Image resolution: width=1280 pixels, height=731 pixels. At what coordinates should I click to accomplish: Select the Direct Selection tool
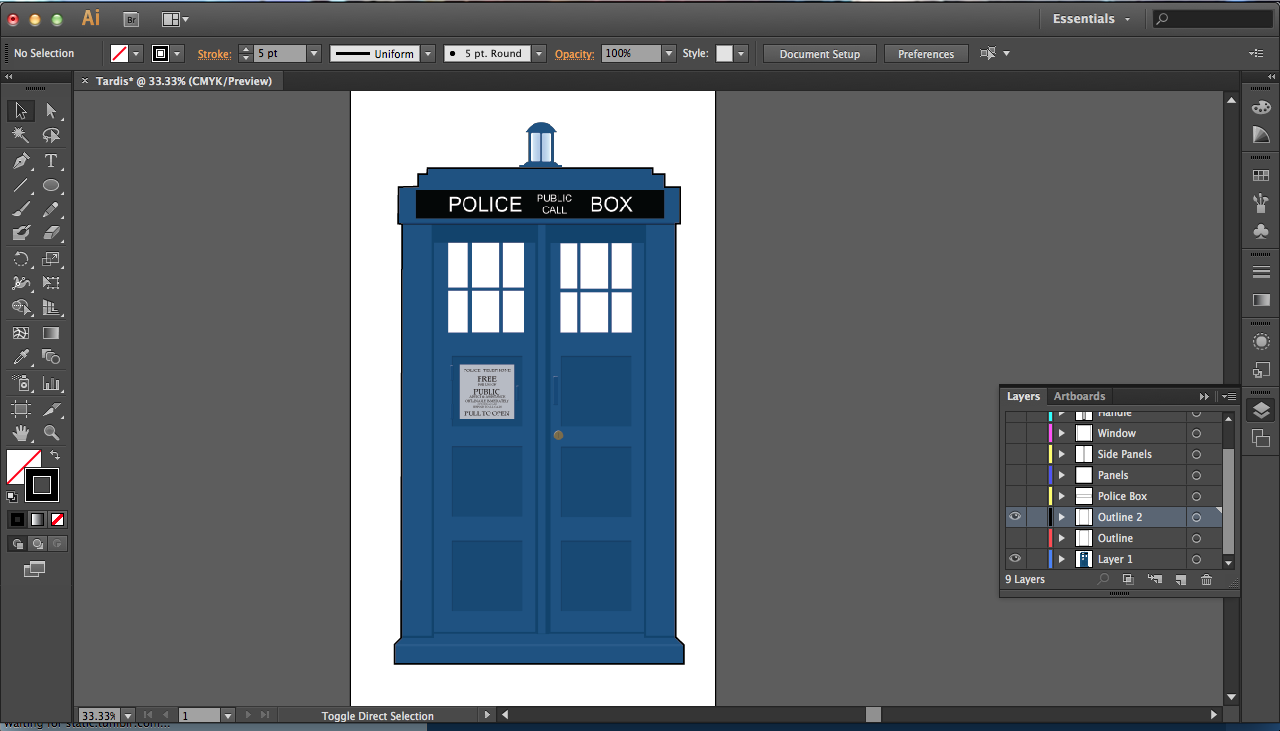click(51, 111)
